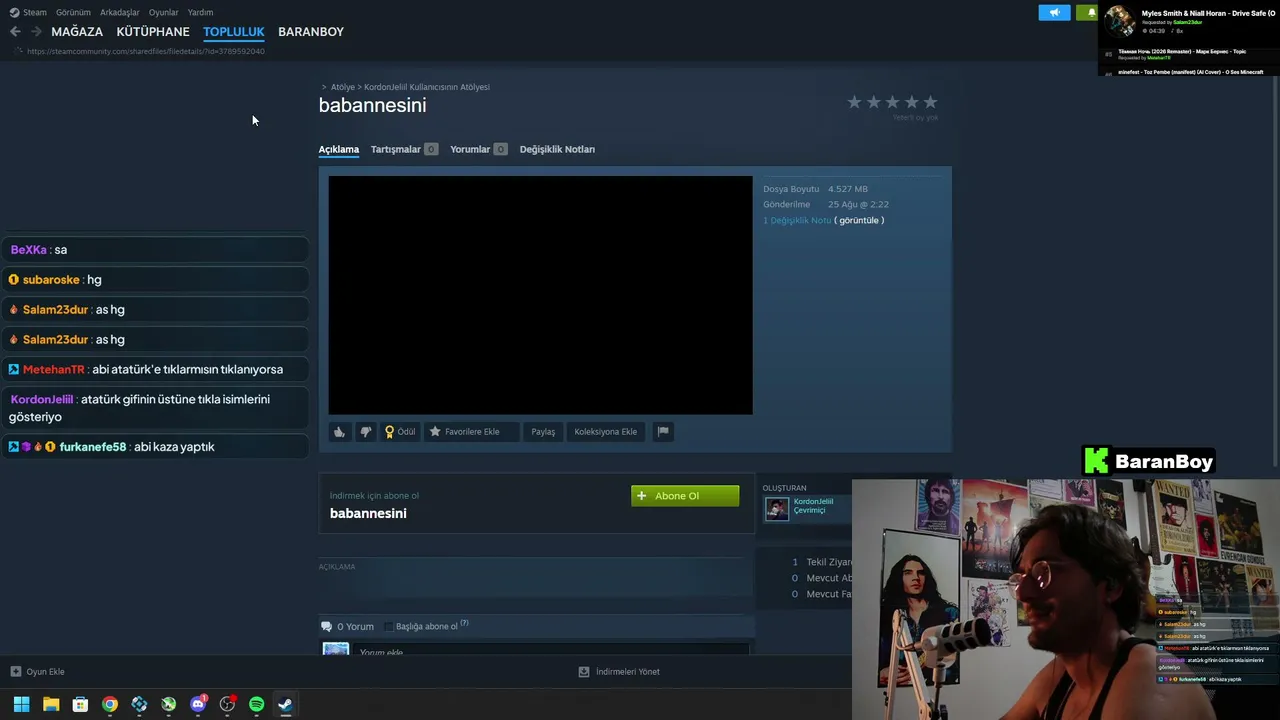This screenshot has width=1280, height=720.
Task: Open KordonJeliil Kullanıcısının Atölyesi breadcrumb
Action: [x=427, y=87]
